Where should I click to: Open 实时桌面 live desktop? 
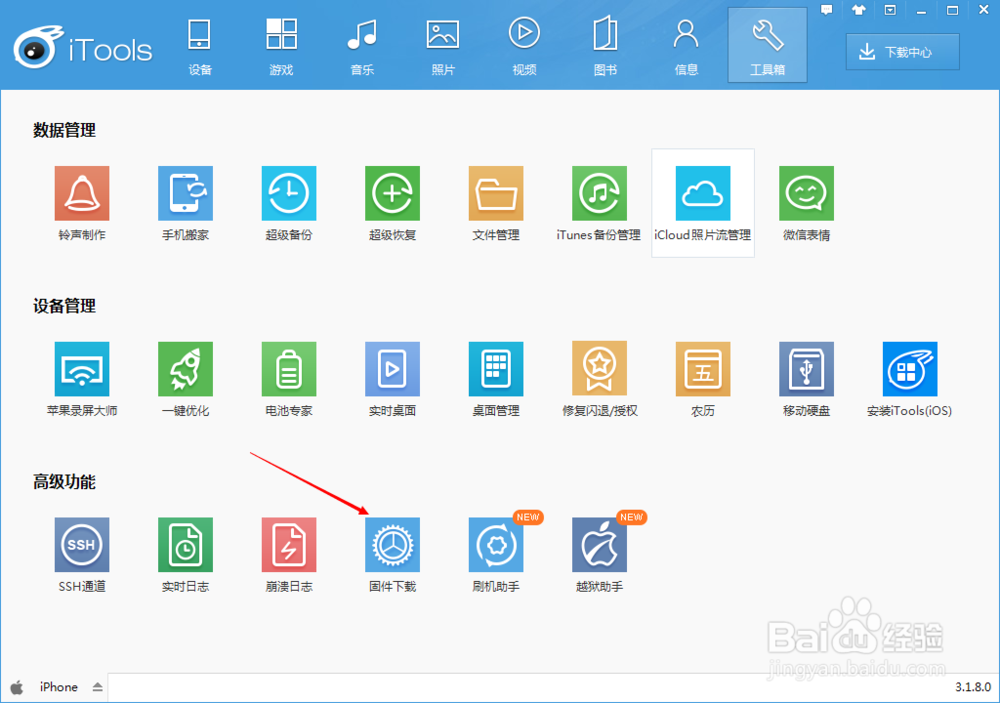[392, 369]
